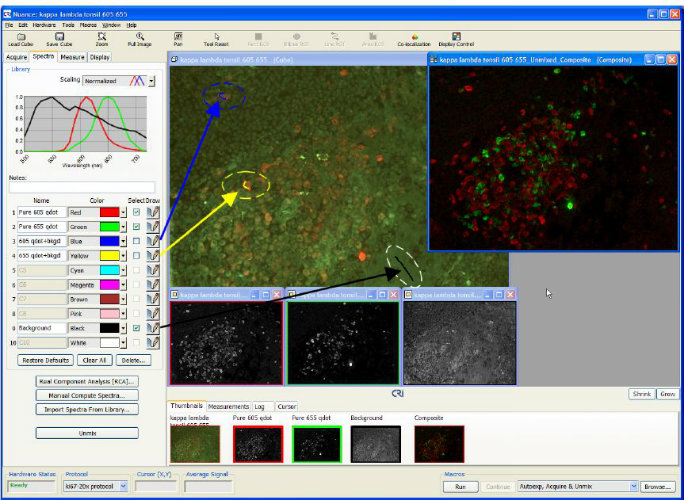Click the Pink color swatch
This screenshot has width=684, height=500.
point(109,314)
